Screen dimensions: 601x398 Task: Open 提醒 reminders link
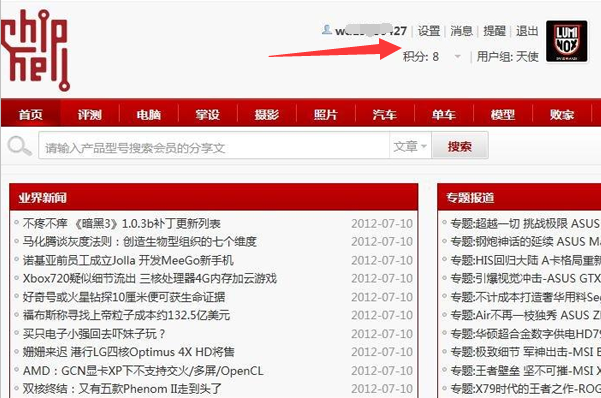pos(494,31)
